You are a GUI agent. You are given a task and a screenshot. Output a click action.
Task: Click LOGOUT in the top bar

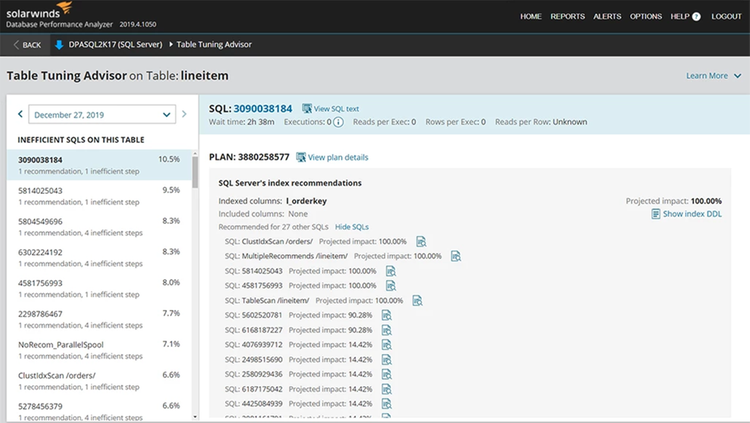tap(726, 16)
